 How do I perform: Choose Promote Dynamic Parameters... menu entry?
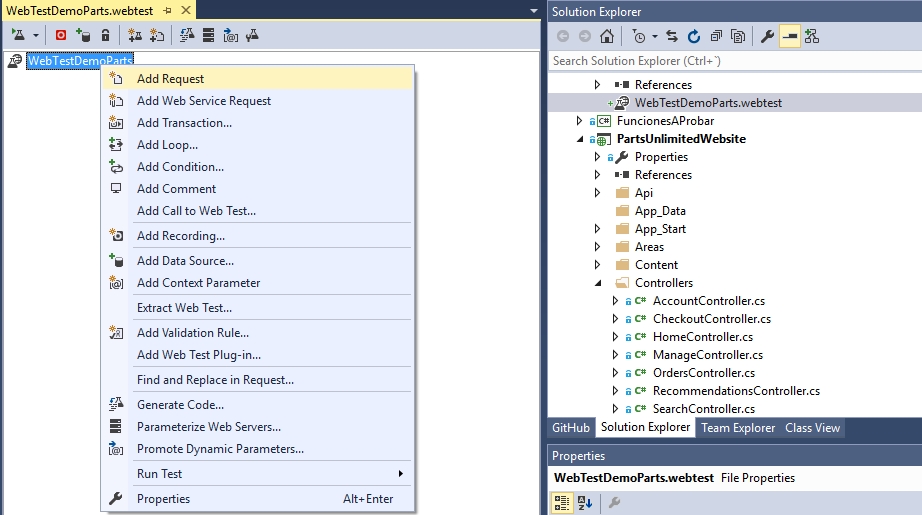[258, 449]
